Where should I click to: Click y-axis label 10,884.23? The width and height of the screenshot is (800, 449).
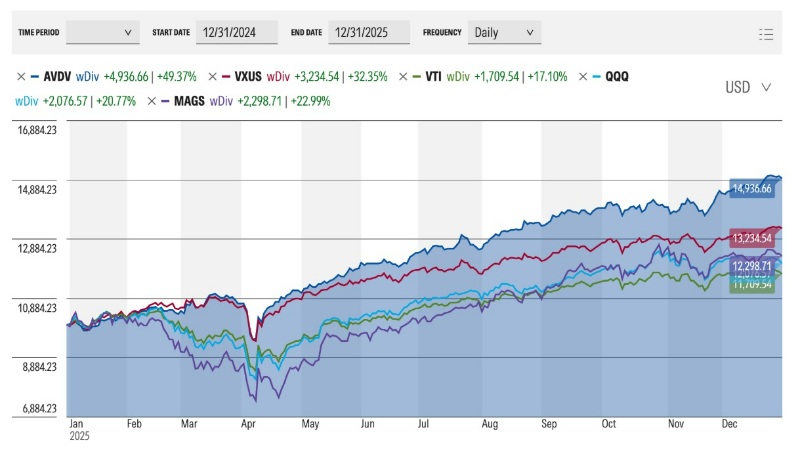[37, 308]
